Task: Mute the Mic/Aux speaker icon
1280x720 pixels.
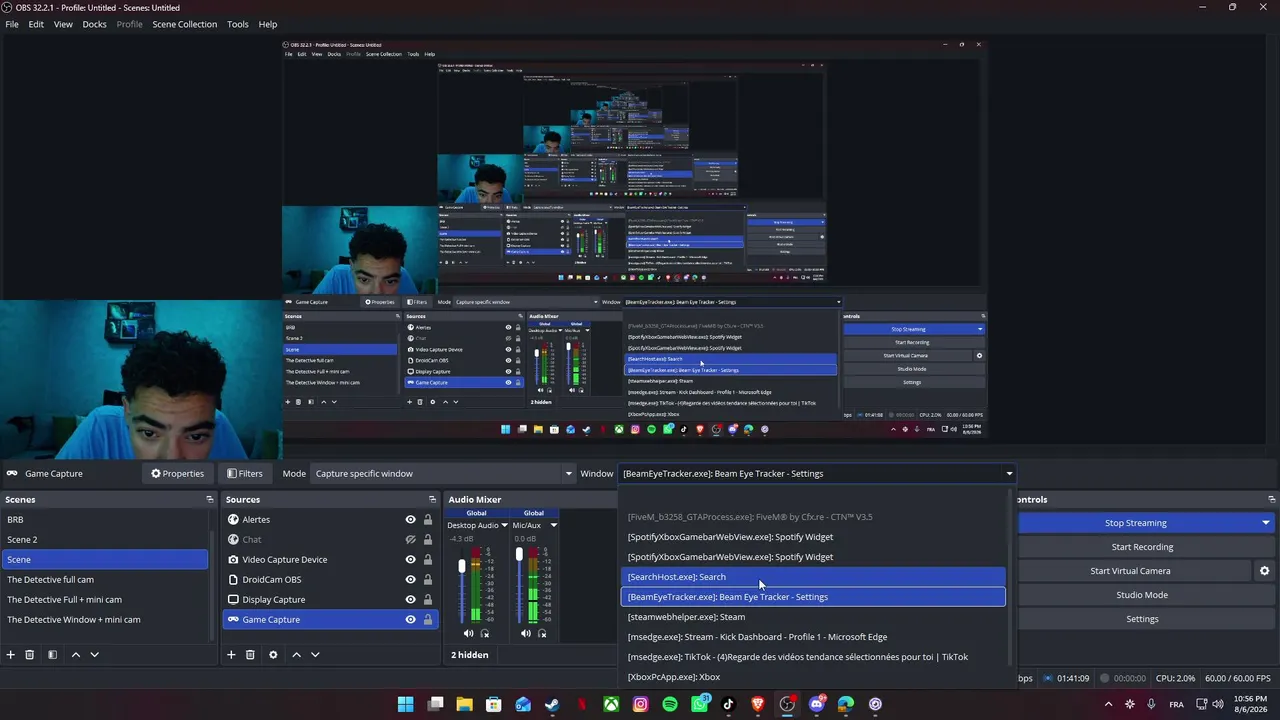Action: (x=526, y=633)
